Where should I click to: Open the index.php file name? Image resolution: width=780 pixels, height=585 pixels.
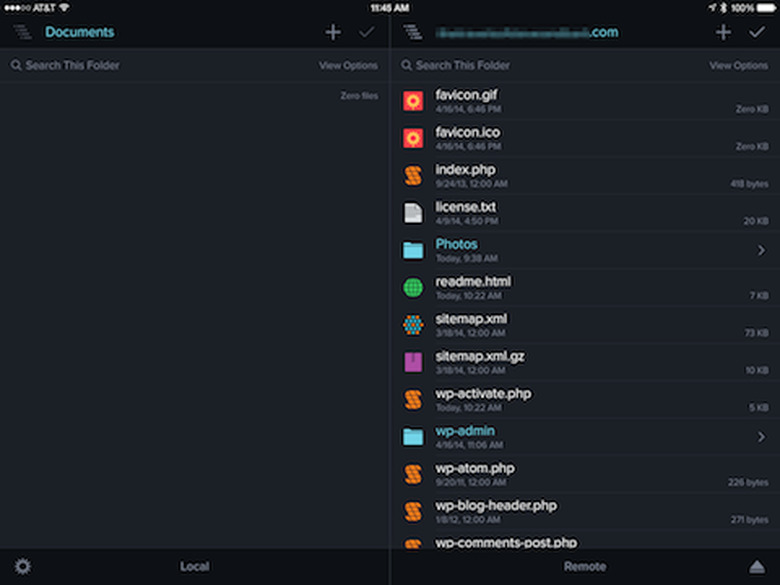465,170
